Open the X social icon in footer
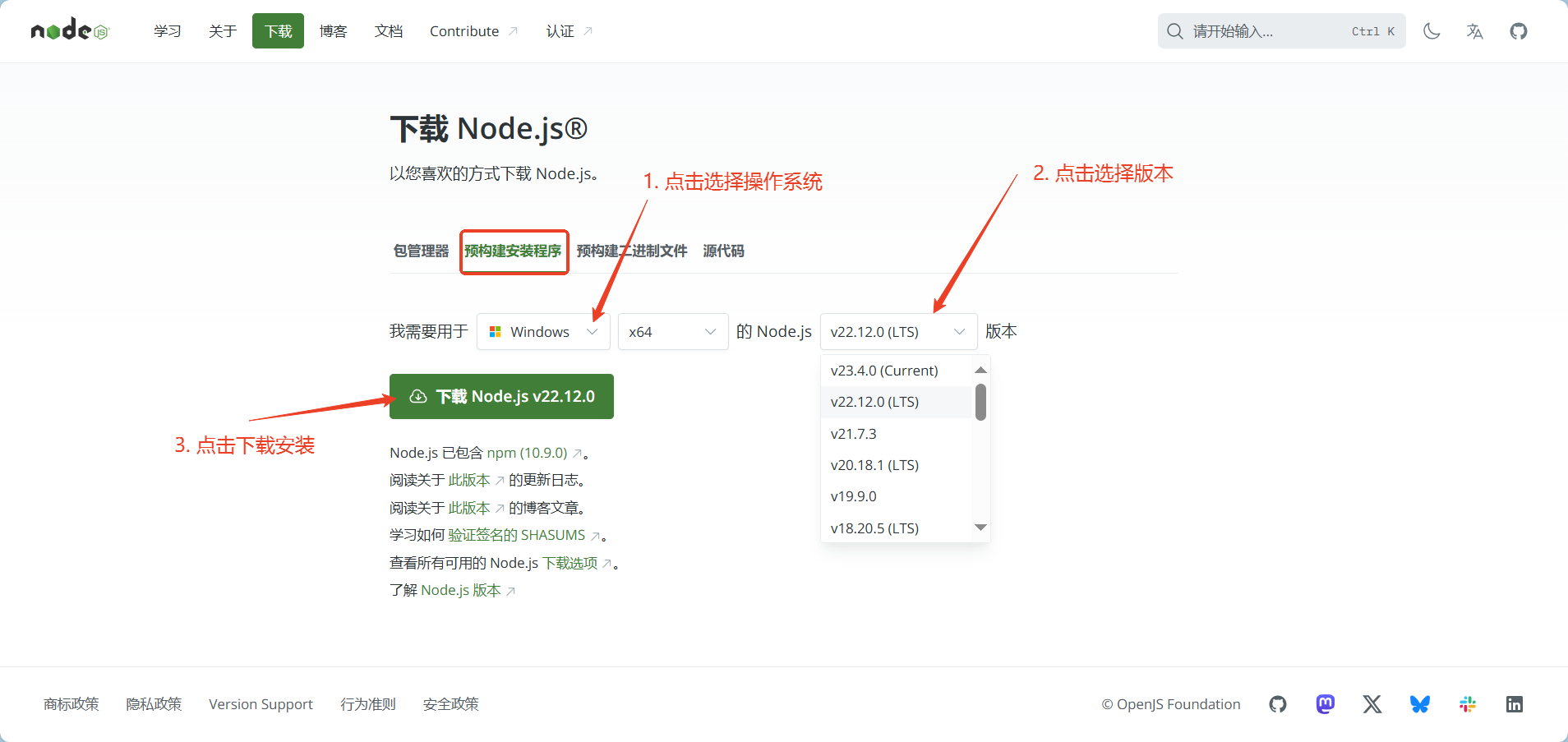The width and height of the screenshot is (1568, 742). (1372, 704)
